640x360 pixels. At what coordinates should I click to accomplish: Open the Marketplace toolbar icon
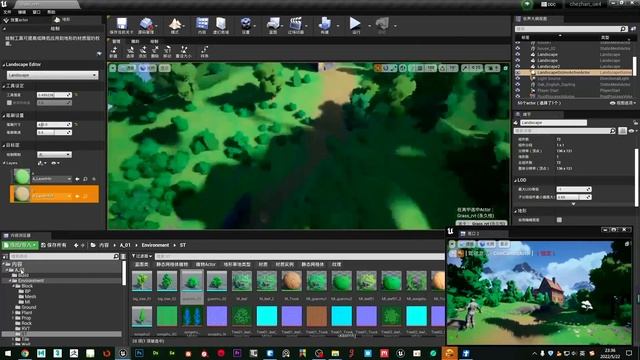(x=221, y=25)
